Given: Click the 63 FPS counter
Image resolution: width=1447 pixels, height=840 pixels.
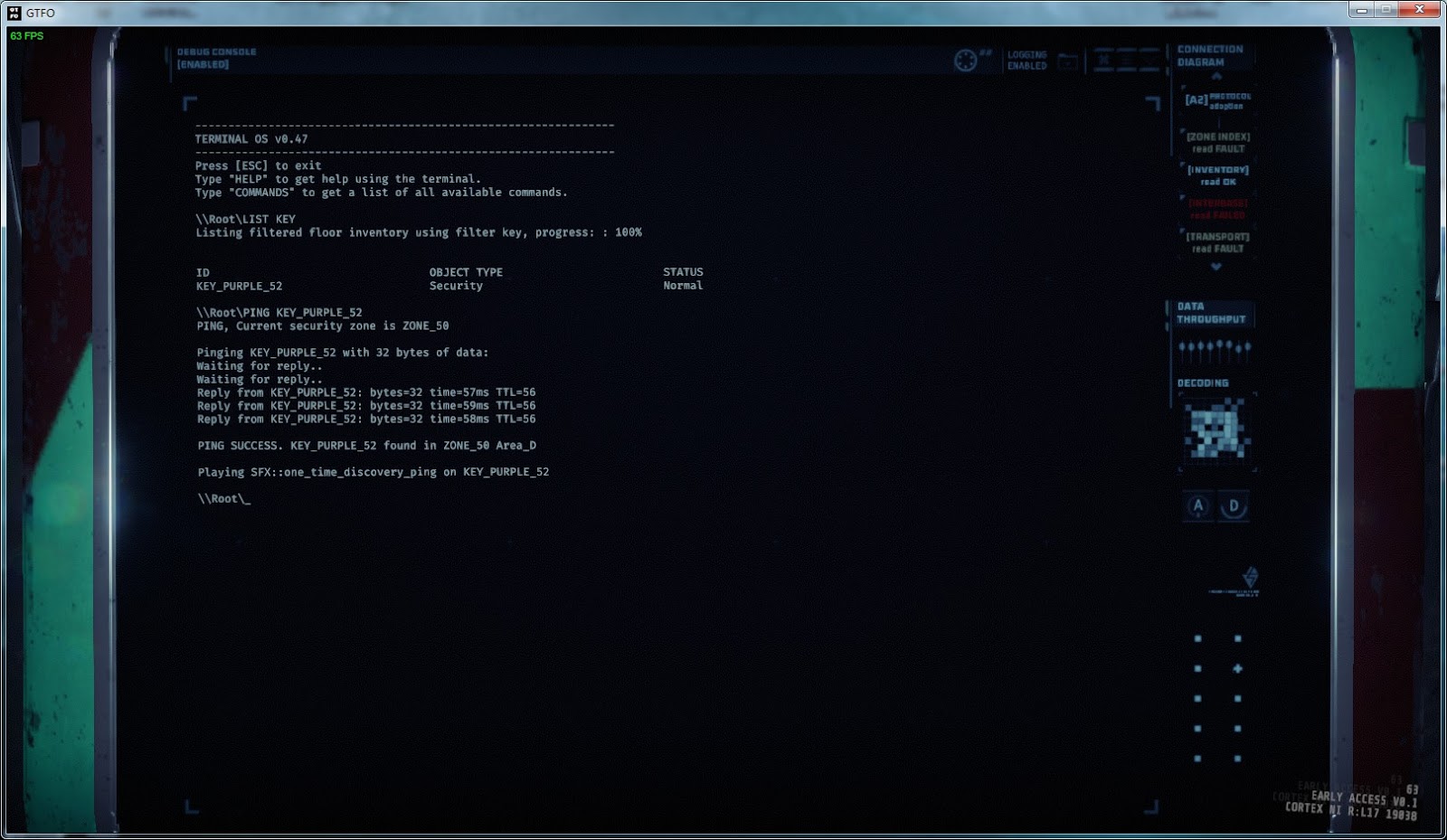Looking at the screenshot, I should point(26,36).
